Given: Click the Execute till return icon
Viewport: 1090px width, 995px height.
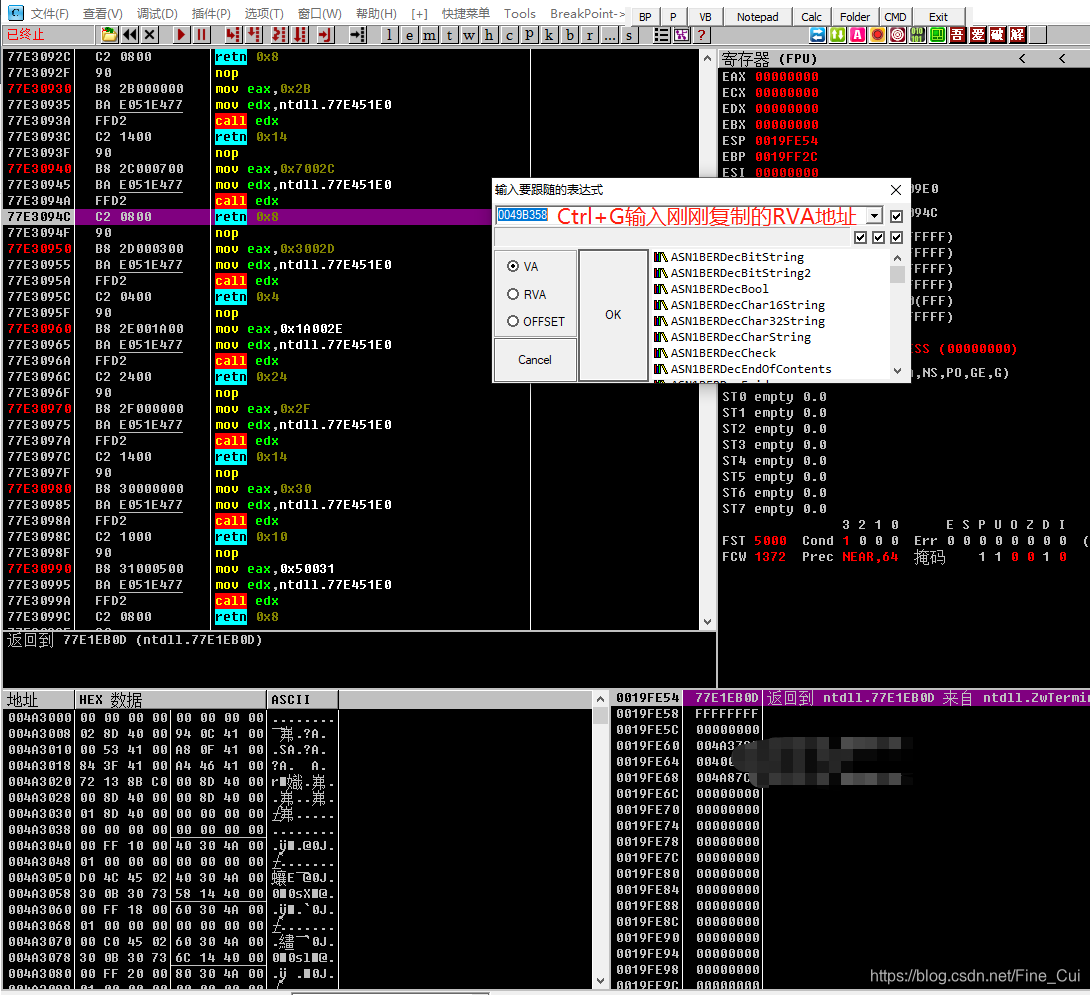Looking at the screenshot, I should pyautogui.click(x=325, y=35).
